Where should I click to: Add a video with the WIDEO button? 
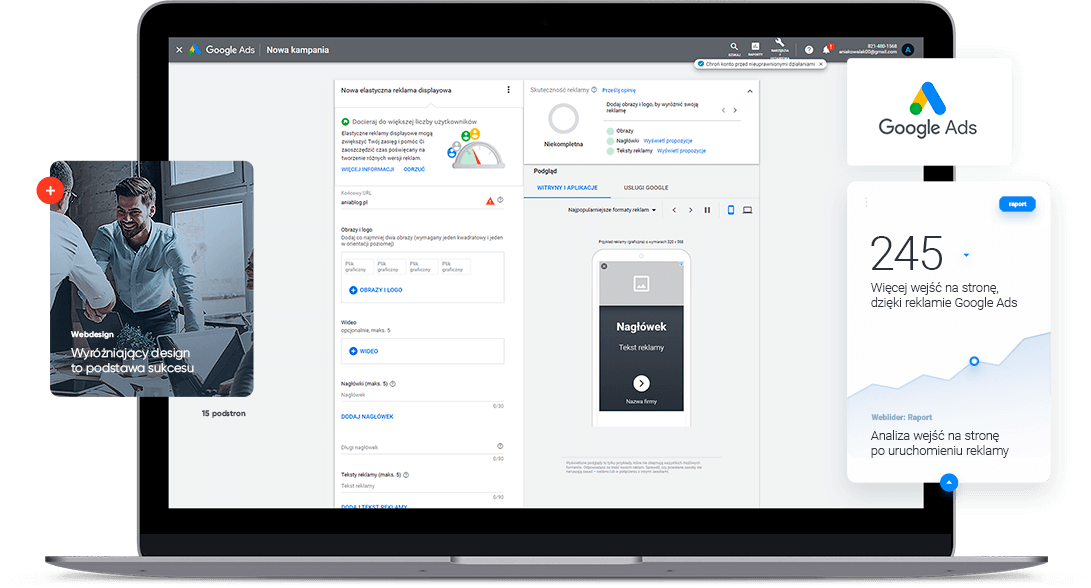coord(364,351)
